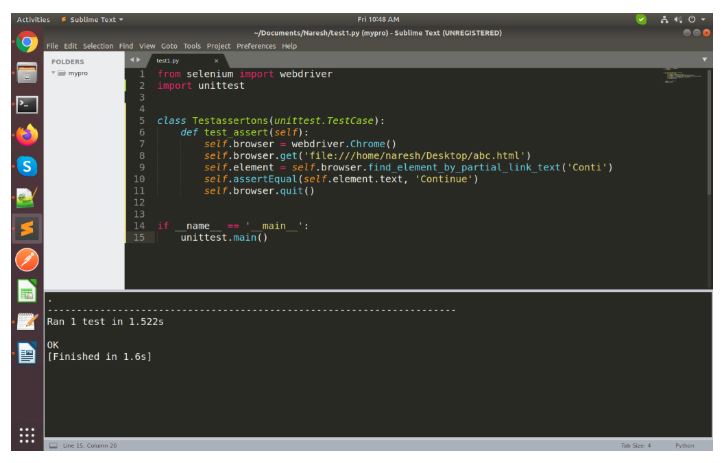
Task: Click Activities in the top bar
Action: (x=33, y=19)
